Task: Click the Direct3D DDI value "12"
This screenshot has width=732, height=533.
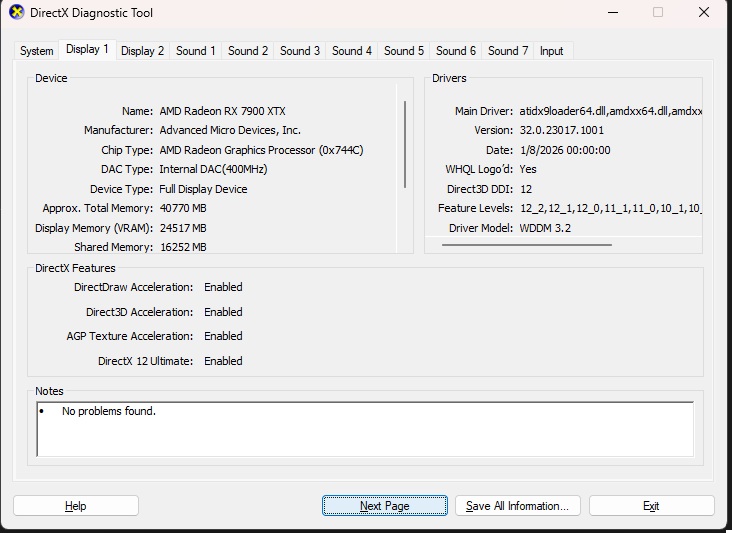Action: pos(526,189)
